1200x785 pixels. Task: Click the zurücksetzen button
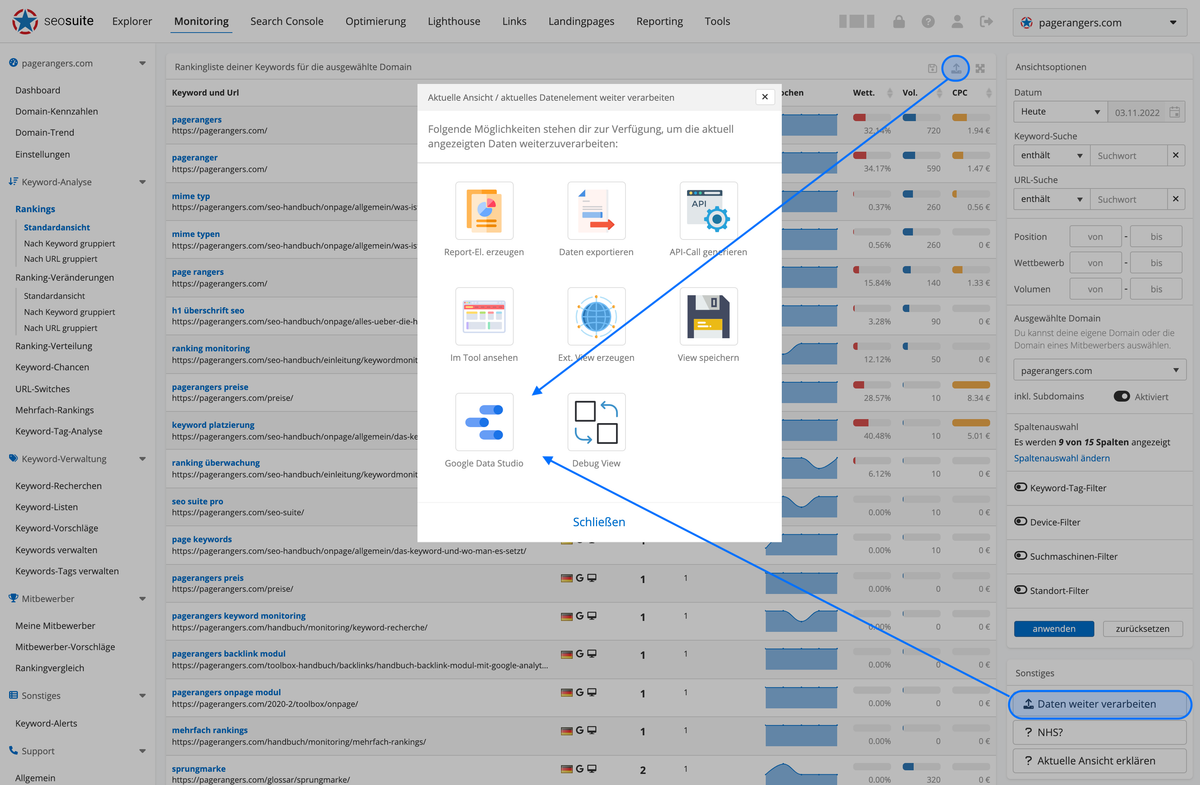tap(1143, 629)
